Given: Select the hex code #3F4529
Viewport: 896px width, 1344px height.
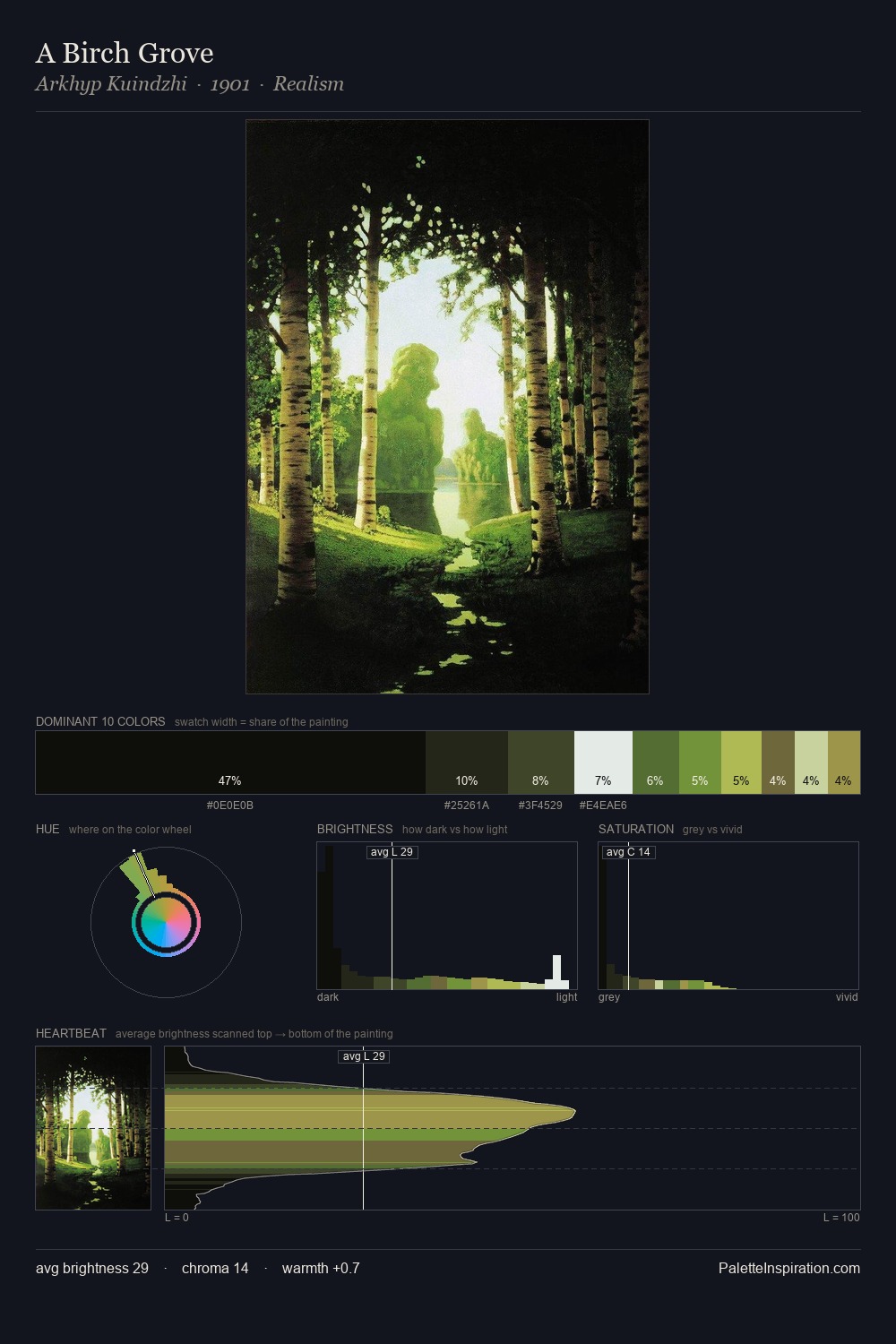Looking at the screenshot, I should pyautogui.click(x=540, y=806).
